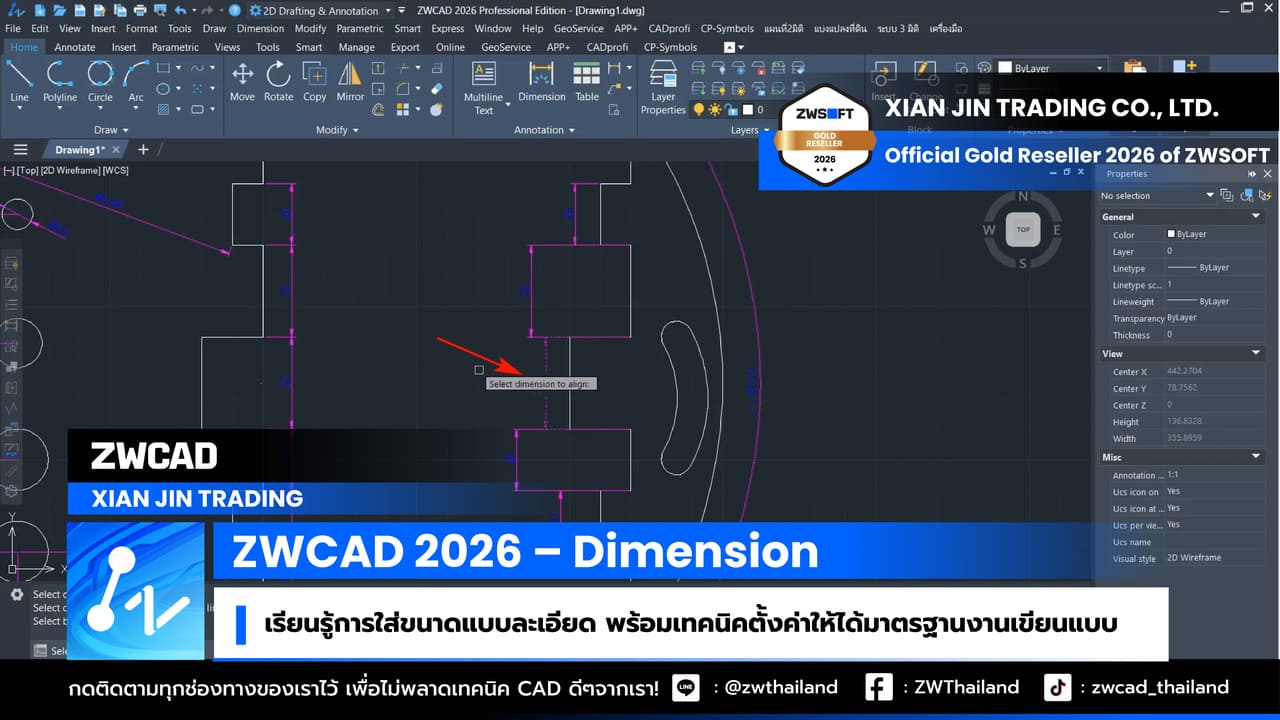
Task: Select the Polyline tool
Action: [x=60, y=82]
